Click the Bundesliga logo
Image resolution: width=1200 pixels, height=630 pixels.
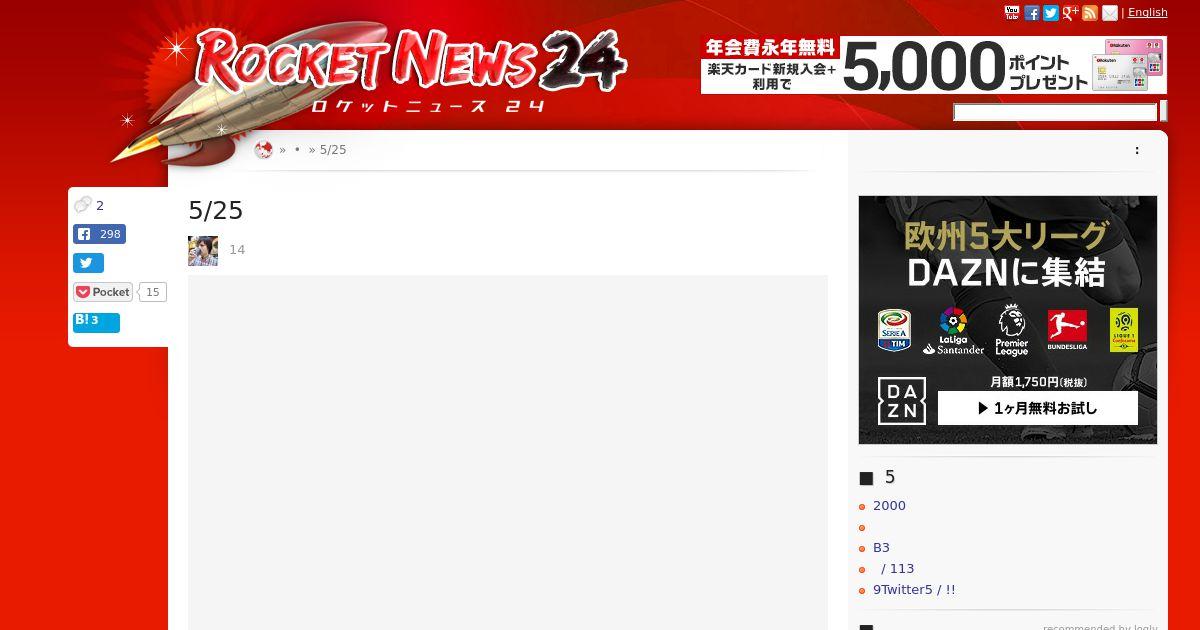coord(1067,330)
